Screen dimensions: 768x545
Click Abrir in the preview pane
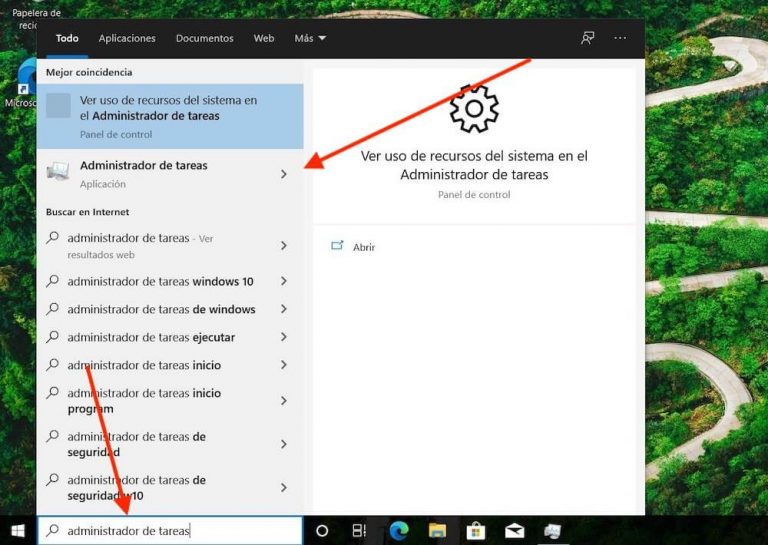[364, 247]
